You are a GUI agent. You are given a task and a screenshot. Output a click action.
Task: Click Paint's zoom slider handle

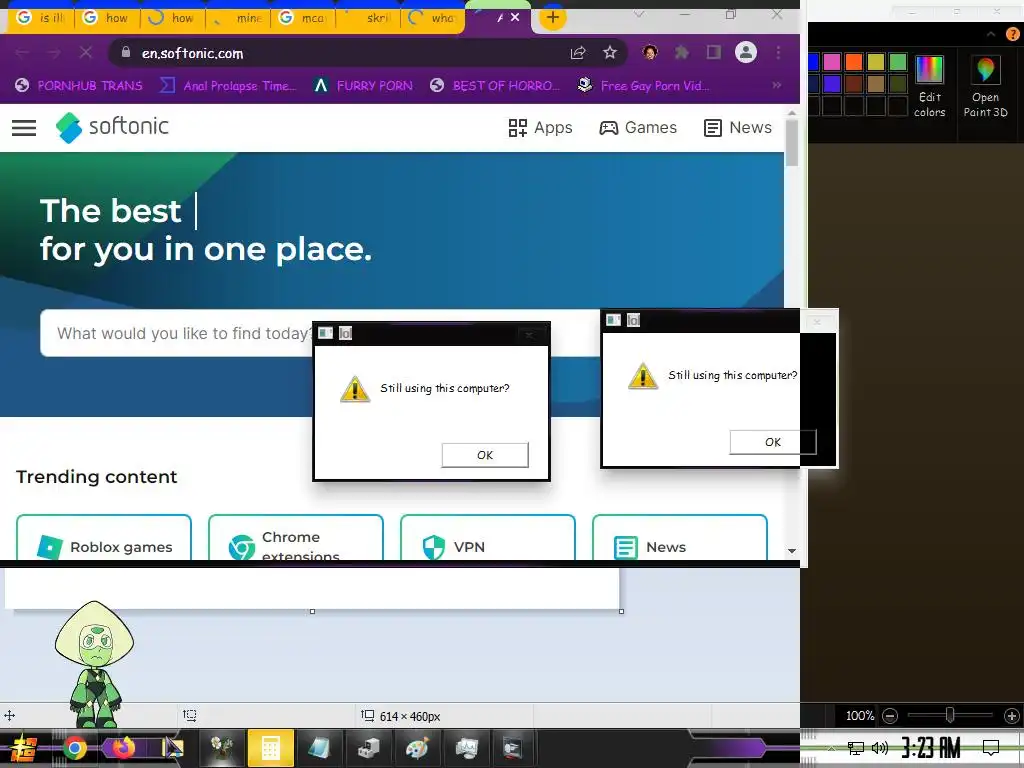pyautogui.click(x=950, y=715)
